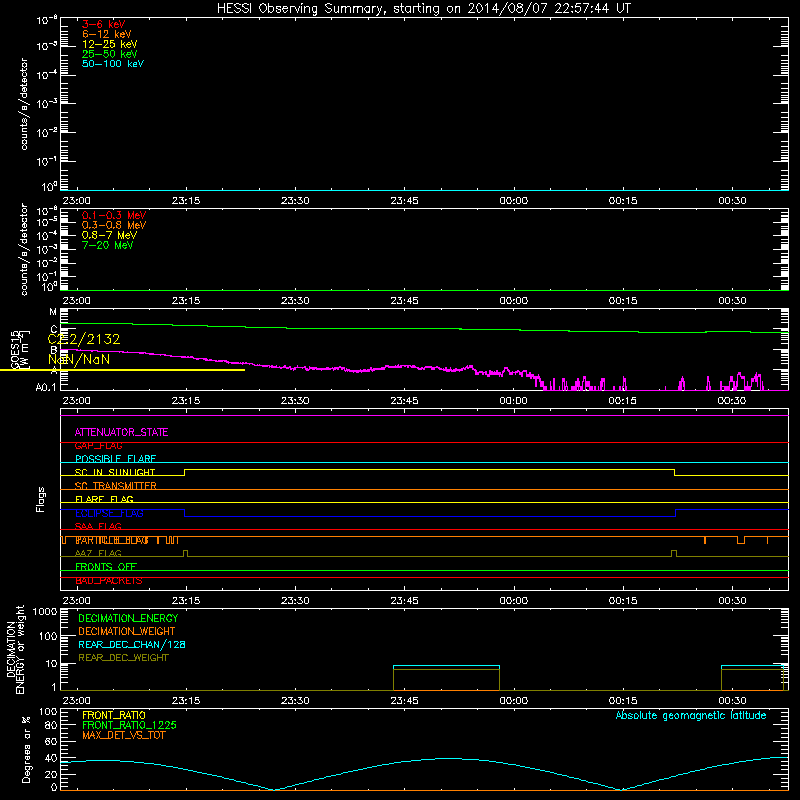Screen dimensions: 800x800
Task: Select the yellow SC_IN_SUNLIGHT label
Action: coord(115,472)
